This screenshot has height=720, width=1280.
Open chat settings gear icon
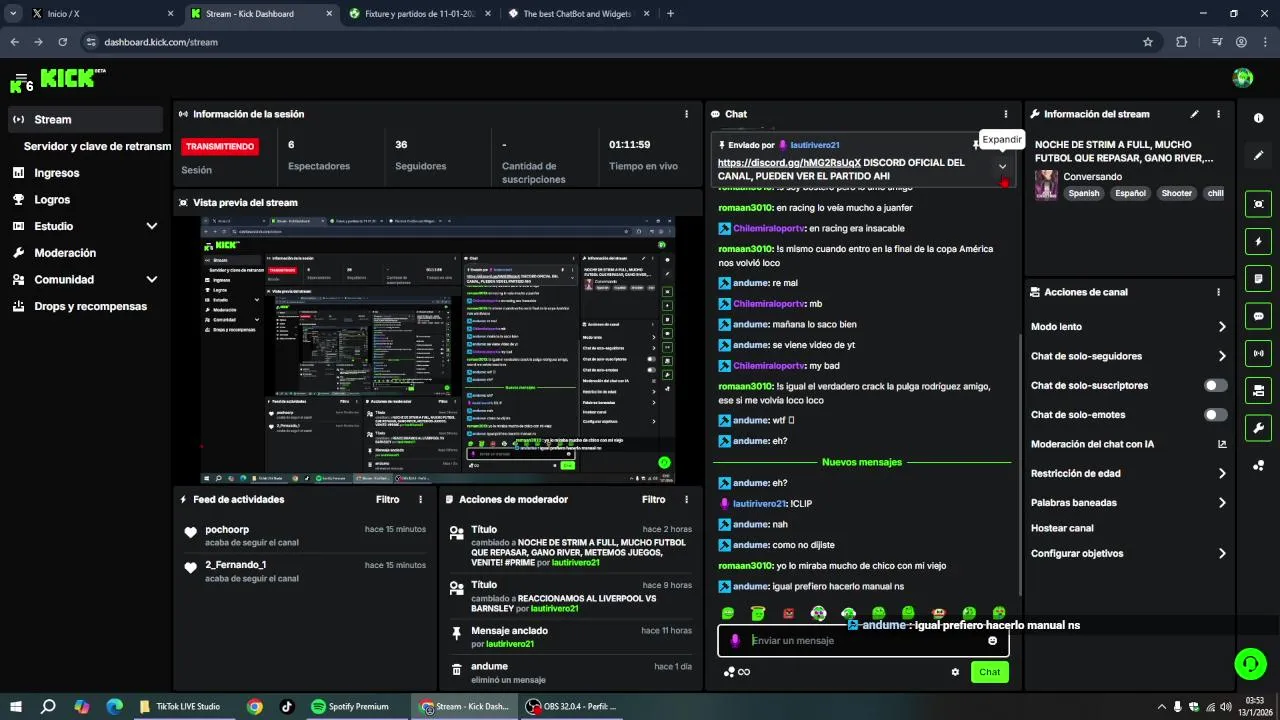(x=955, y=672)
